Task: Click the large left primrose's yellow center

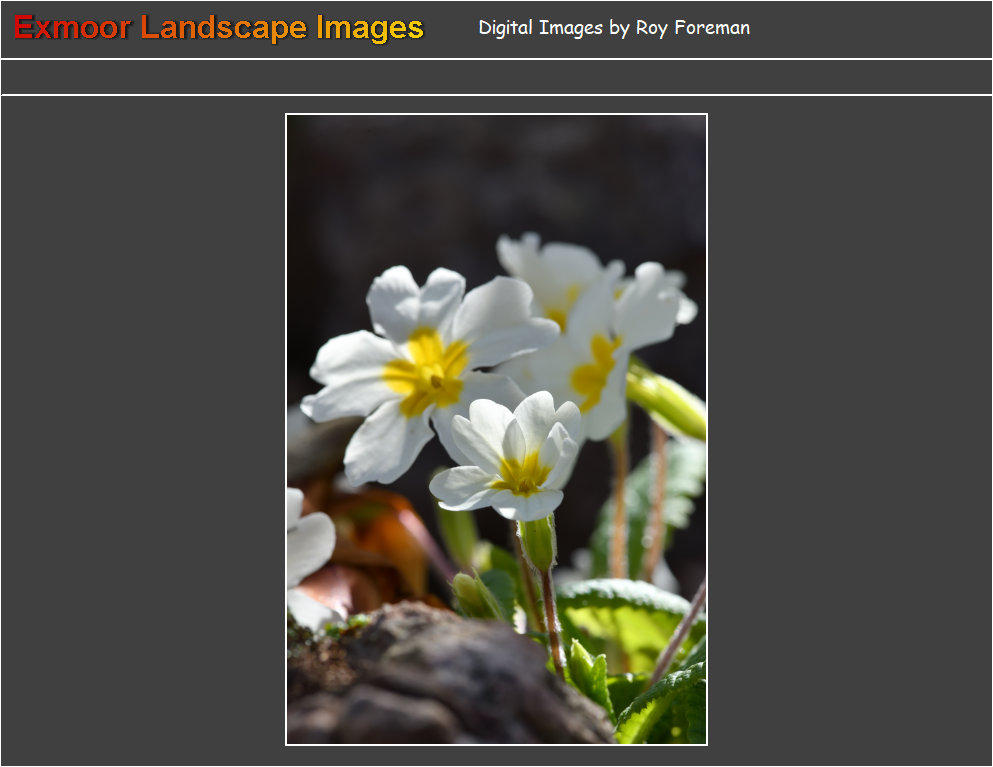Action: click(427, 372)
